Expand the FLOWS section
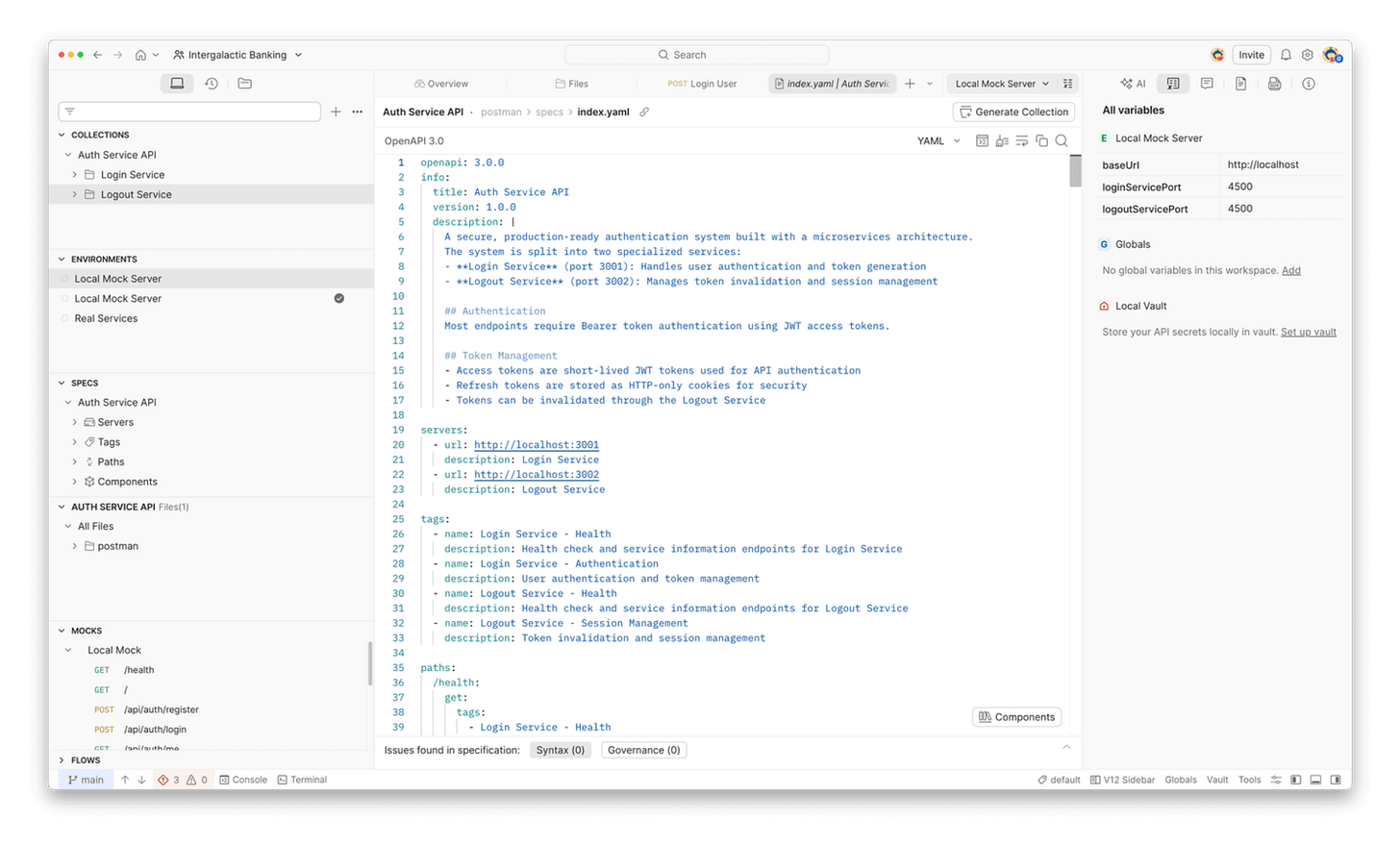The height and width of the screenshot is (846, 1400). click(x=62, y=760)
